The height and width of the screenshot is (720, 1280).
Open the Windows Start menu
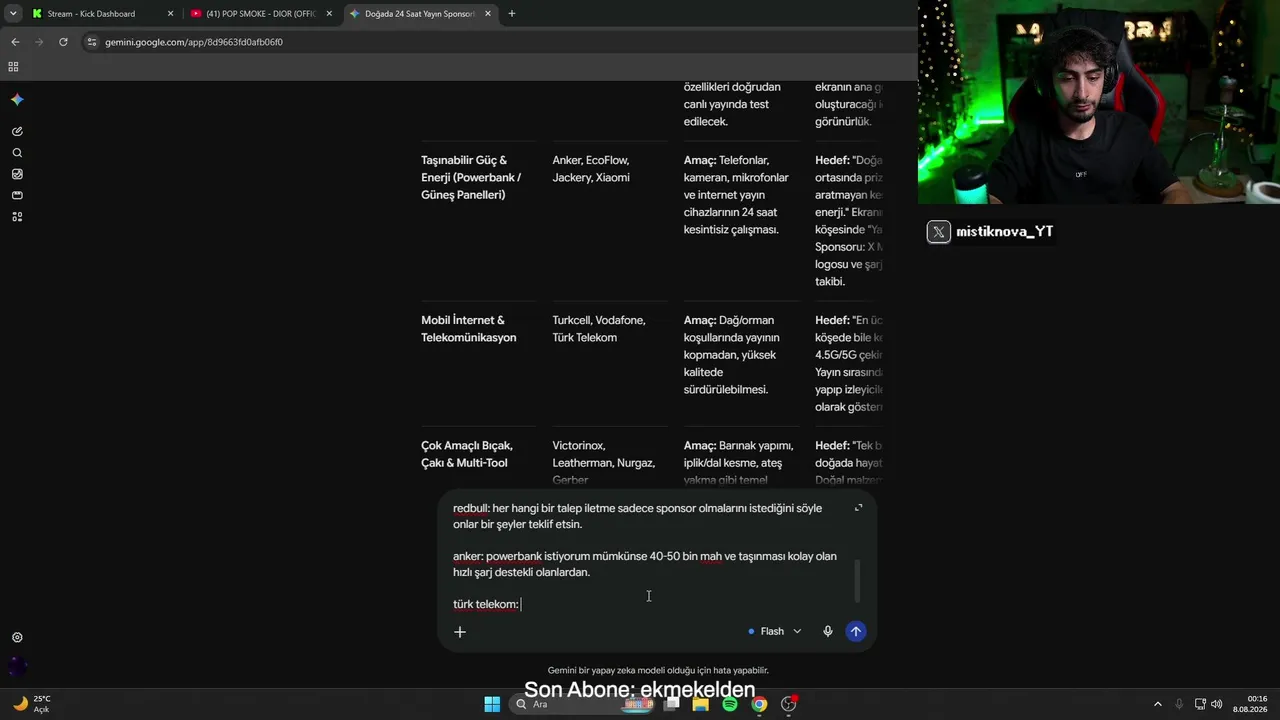pos(492,704)
